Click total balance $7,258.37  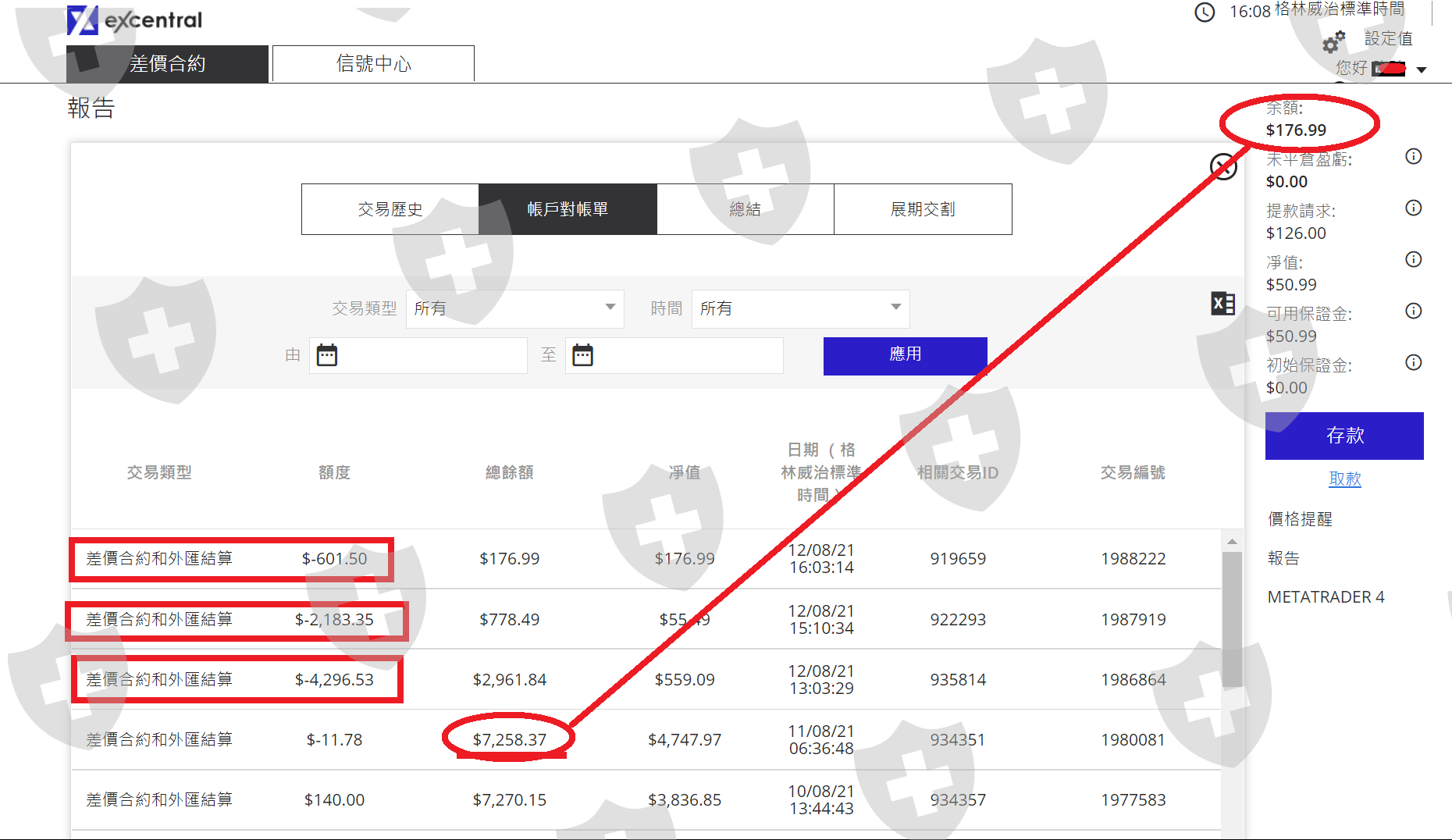click(x=509, y=740)
